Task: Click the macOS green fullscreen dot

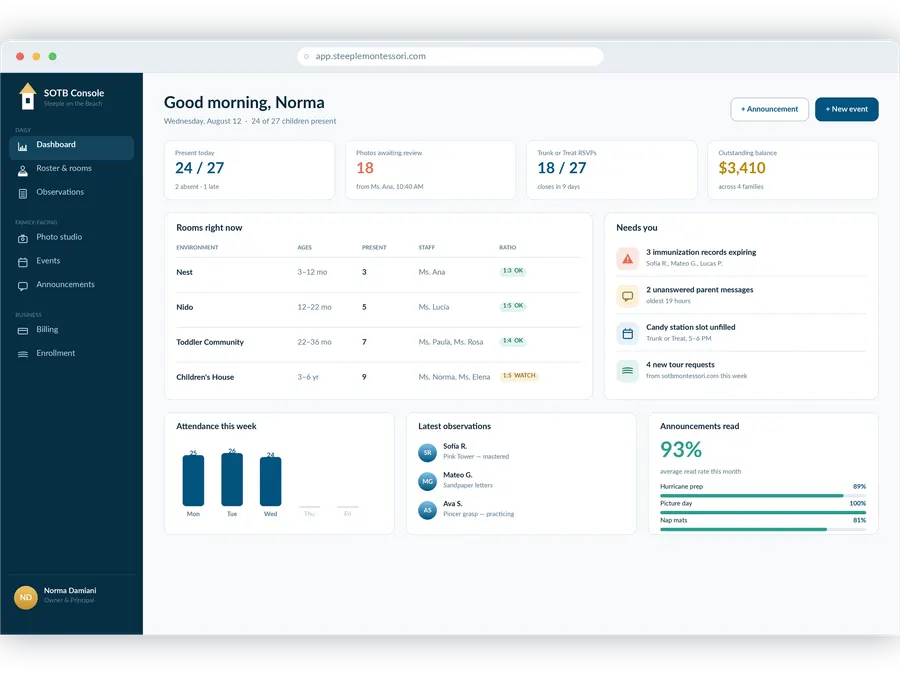Action: [x=52, y=56]
